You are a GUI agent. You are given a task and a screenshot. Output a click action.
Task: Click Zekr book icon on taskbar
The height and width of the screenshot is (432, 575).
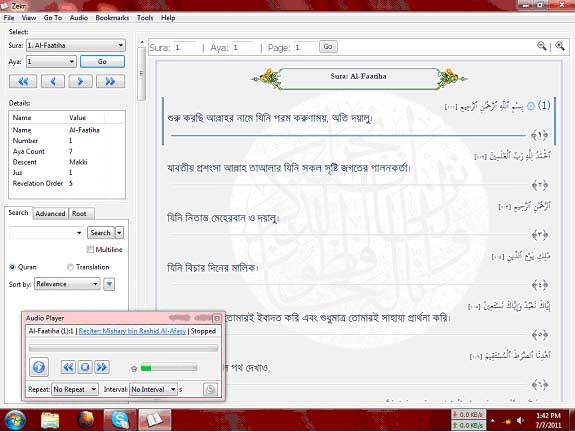(x=154, y=420)
